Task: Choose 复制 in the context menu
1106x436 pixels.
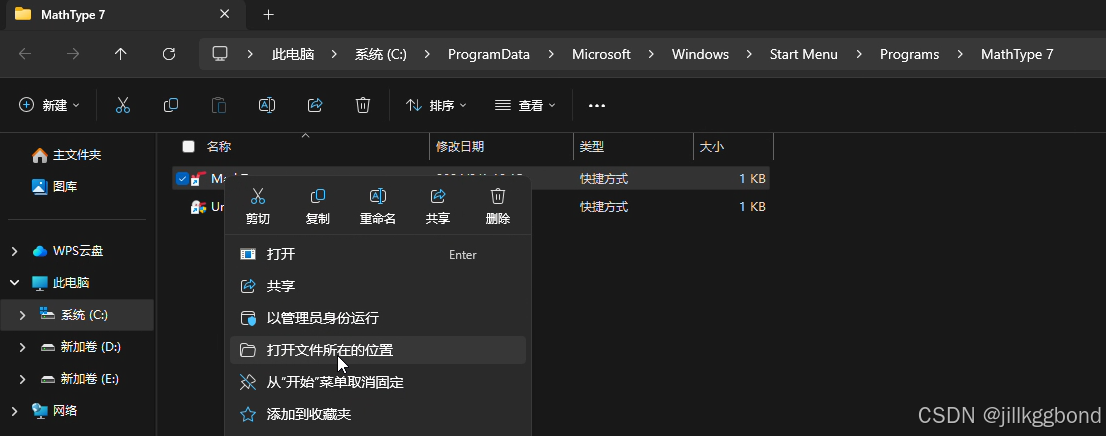Action: pyautogui.click(x=317, y=207)
